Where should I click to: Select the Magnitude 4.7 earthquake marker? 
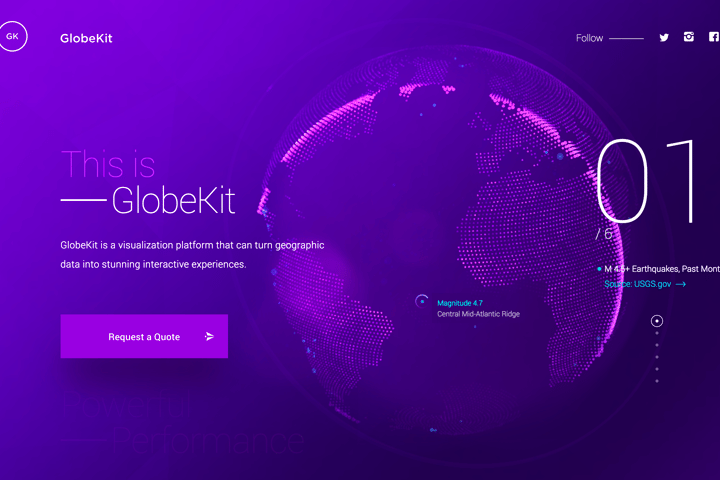[x=422, y=301]
